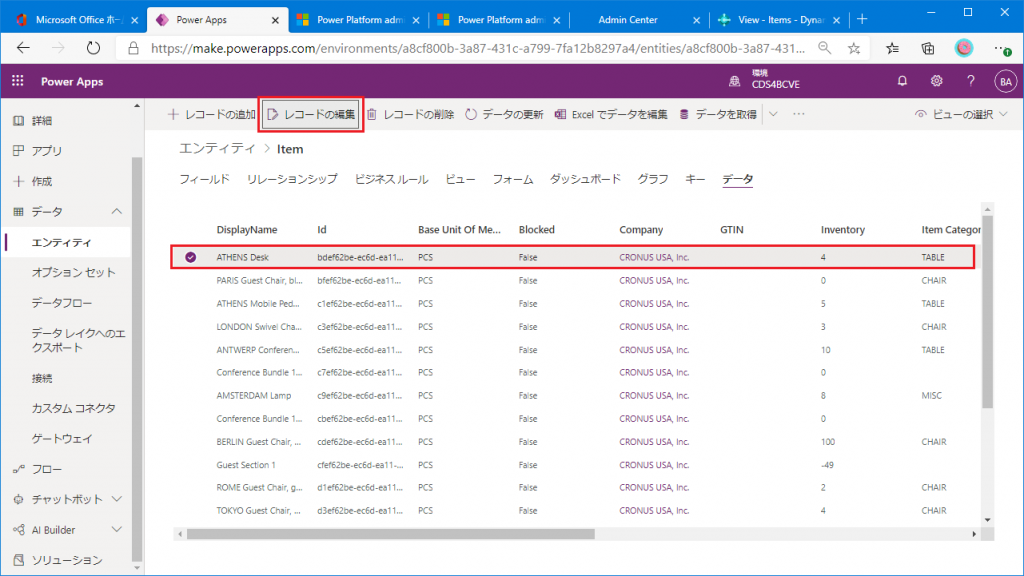Image resolution: width=1024 pixels, height=576 pixels.
Task: Open help question mark icon
Action: click(970, 81)
